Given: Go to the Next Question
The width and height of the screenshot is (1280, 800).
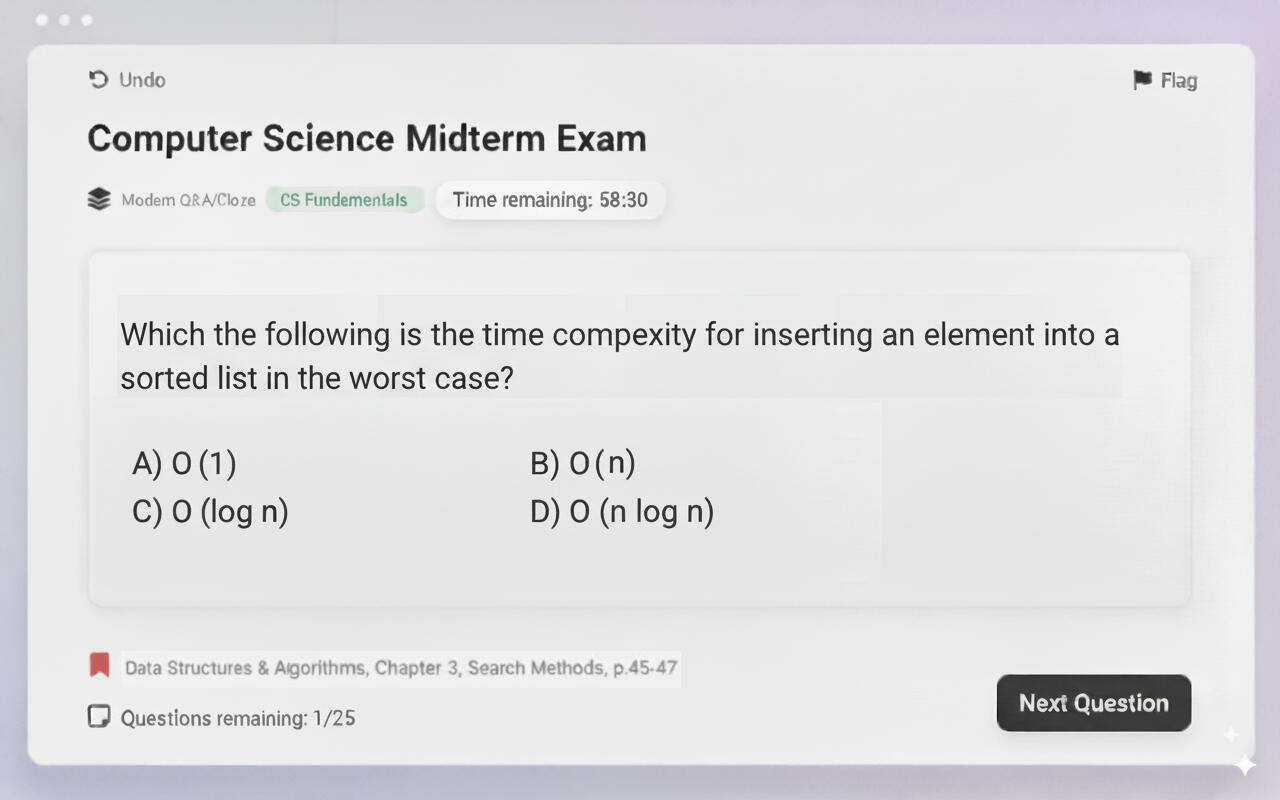Looking at the screenshot, I should coord(1093,703).
